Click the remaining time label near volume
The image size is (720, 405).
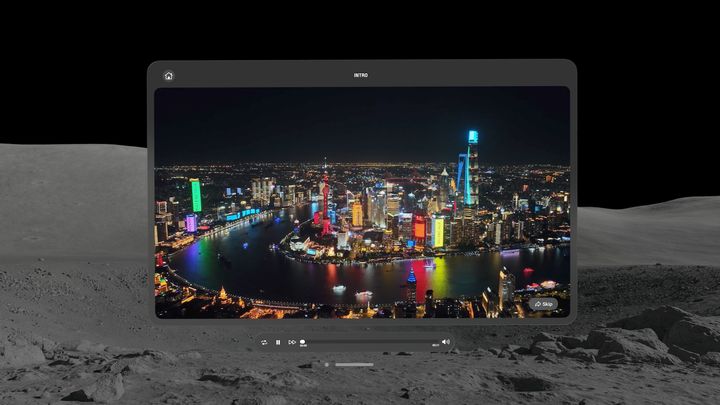435,346
